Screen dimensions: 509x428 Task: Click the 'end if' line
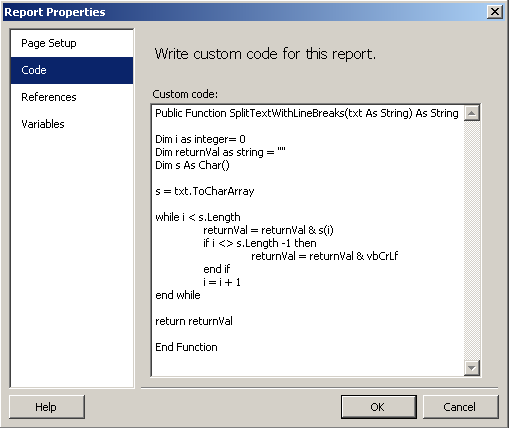point(217,269)
